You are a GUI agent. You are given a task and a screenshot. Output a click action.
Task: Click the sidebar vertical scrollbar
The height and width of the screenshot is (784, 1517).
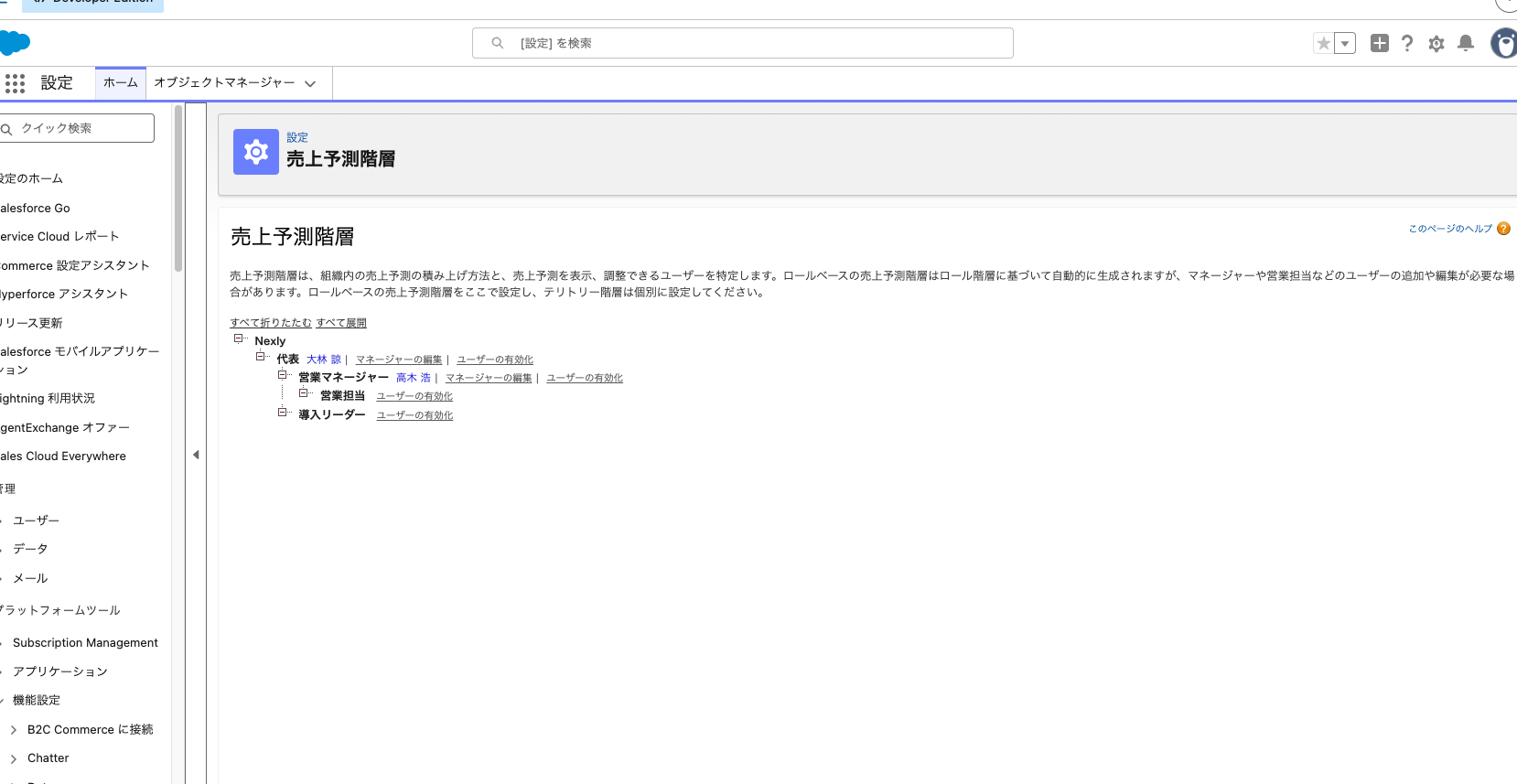click(x=178, y=188)
